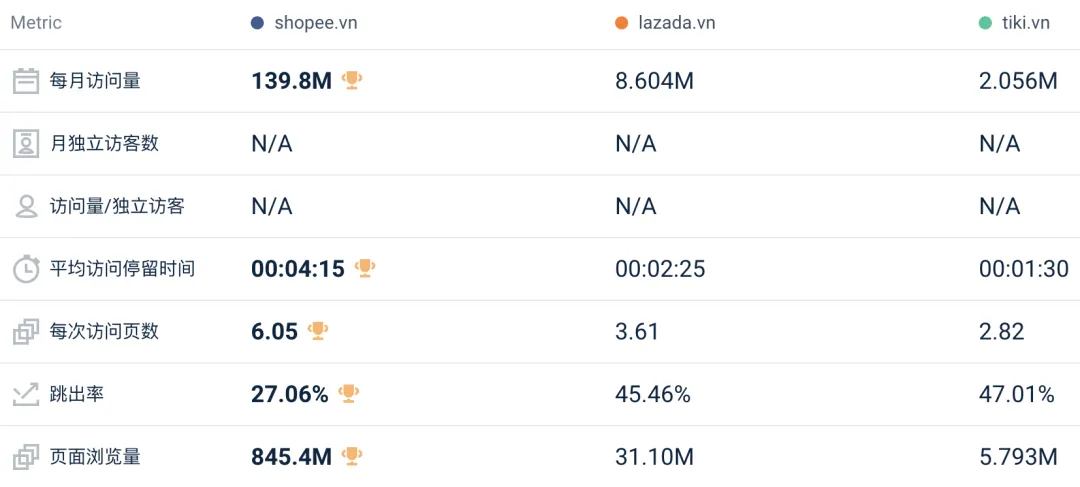
Task: Open the tiki.vn column header link
Action: [x=1025, y=23]
